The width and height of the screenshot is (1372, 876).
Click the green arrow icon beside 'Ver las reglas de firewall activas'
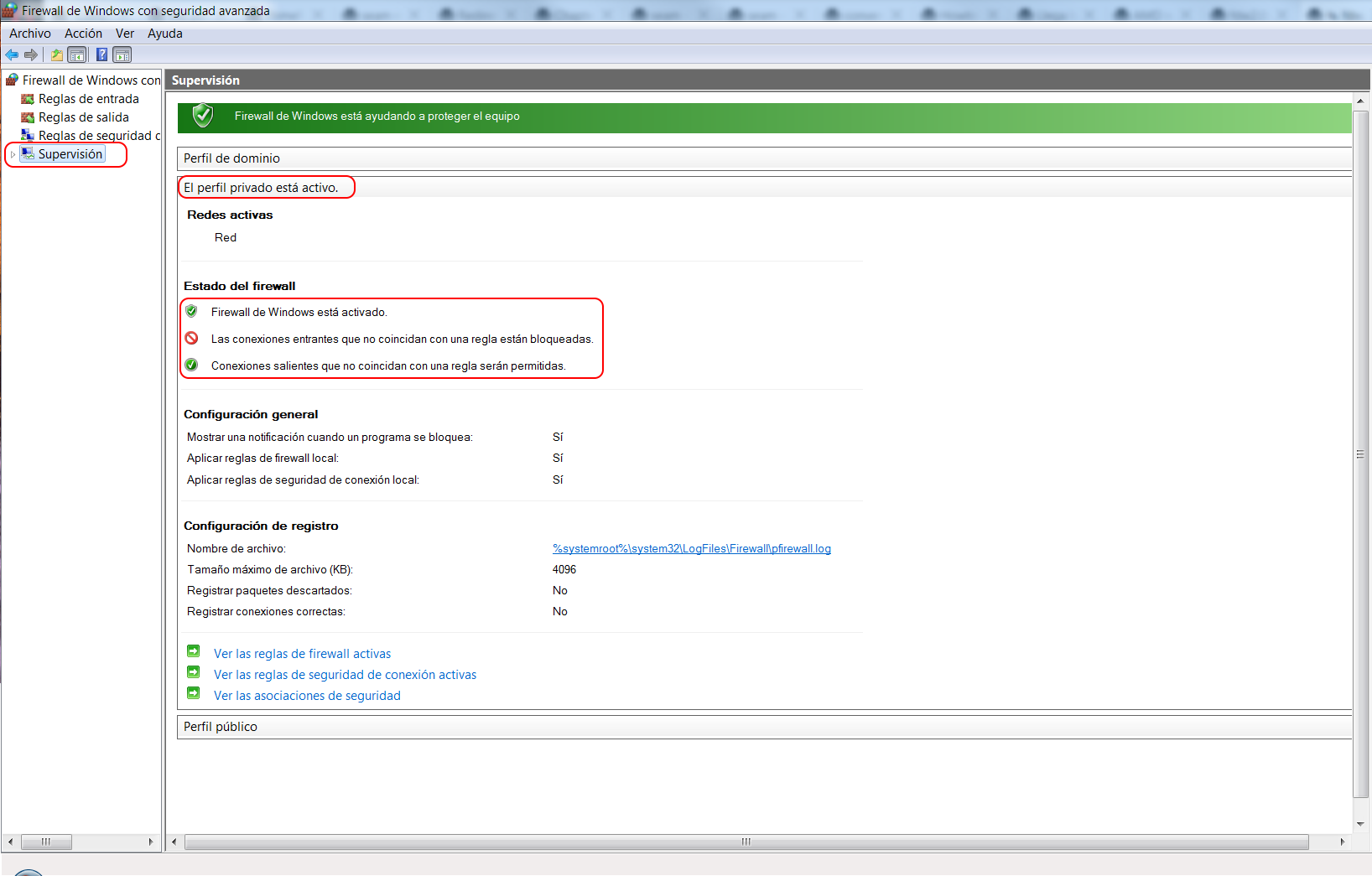tap(194, 651)
